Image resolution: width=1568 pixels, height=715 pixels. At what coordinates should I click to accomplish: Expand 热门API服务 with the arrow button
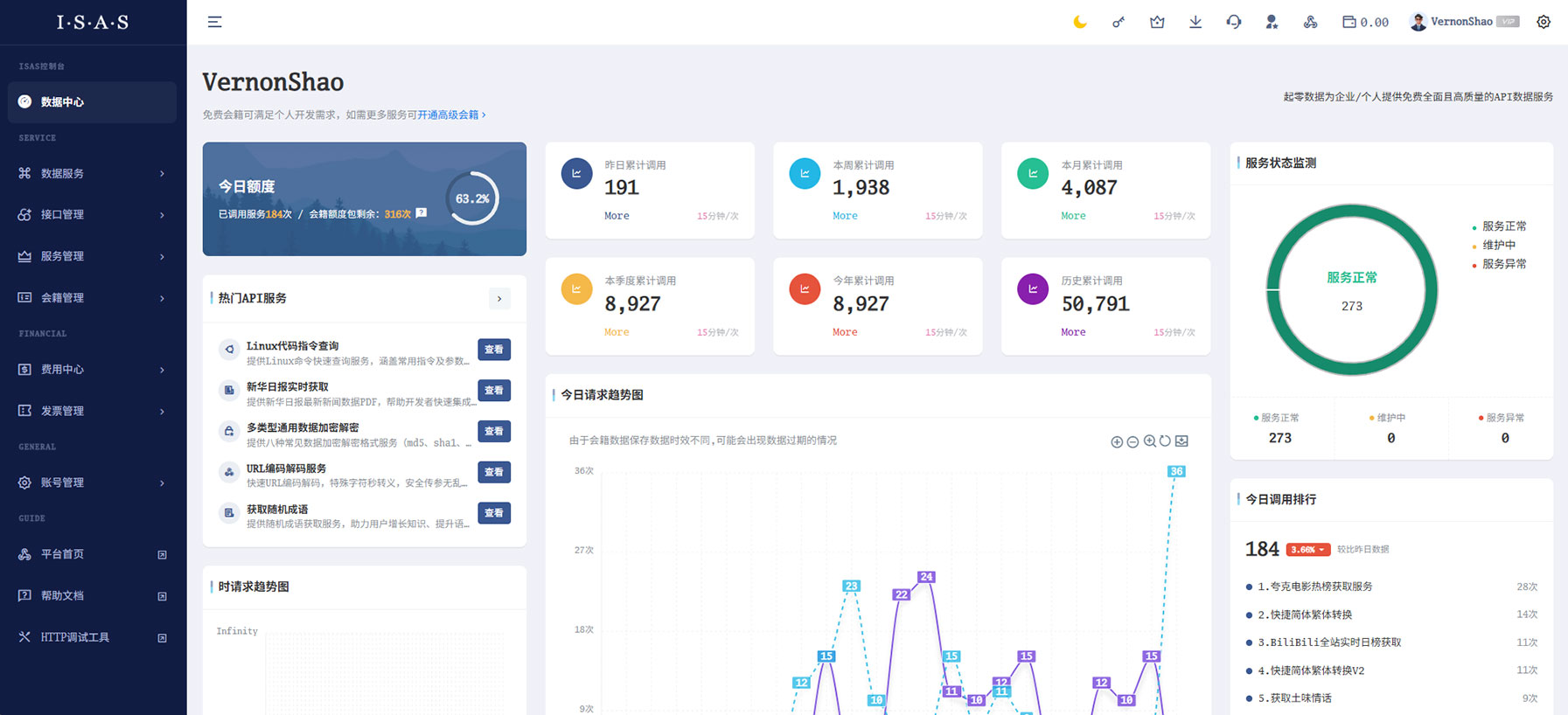[499, 299]
